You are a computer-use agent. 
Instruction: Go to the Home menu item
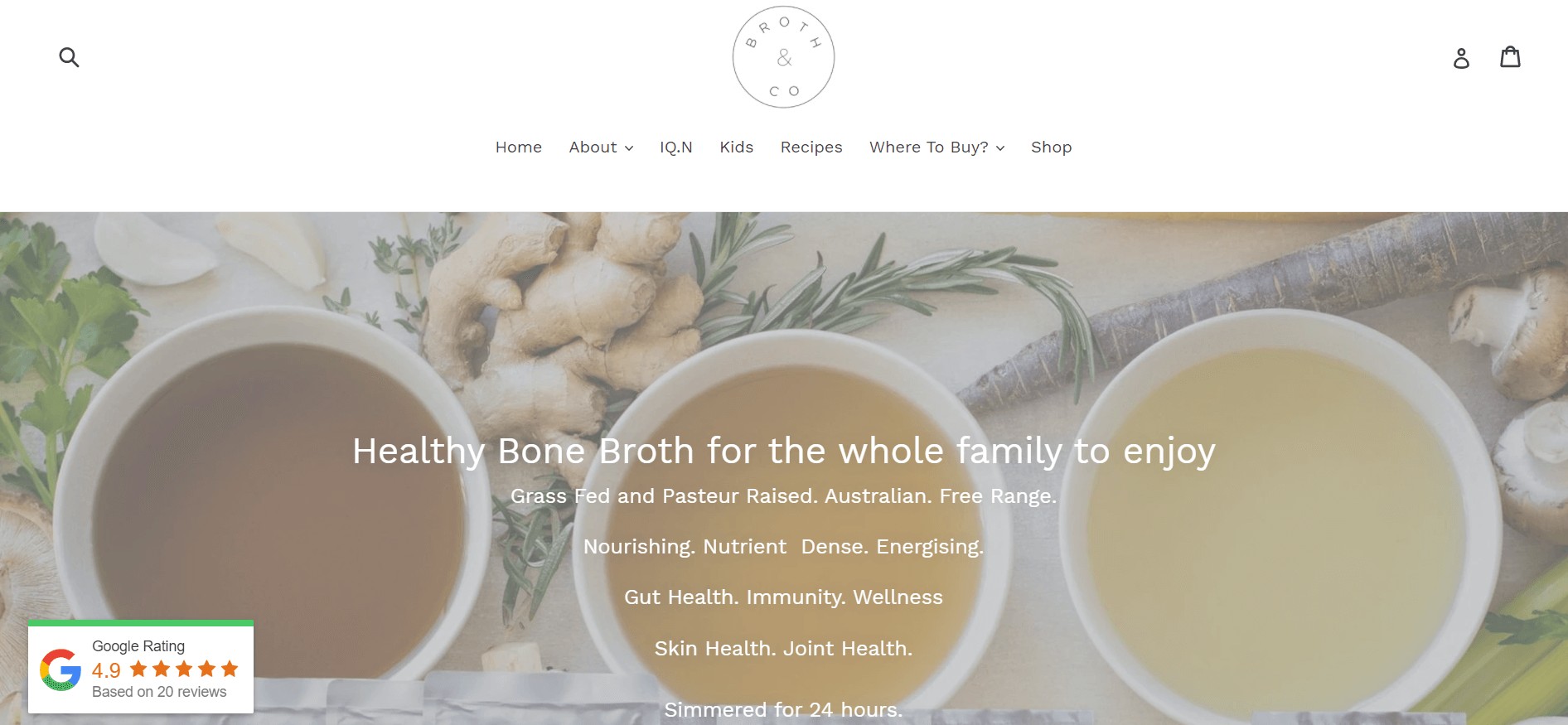(519, 147)
